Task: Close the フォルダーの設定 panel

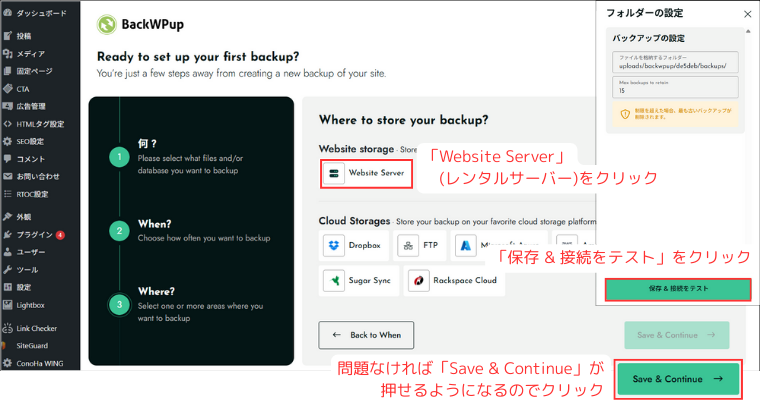Action: coord(747,14)
